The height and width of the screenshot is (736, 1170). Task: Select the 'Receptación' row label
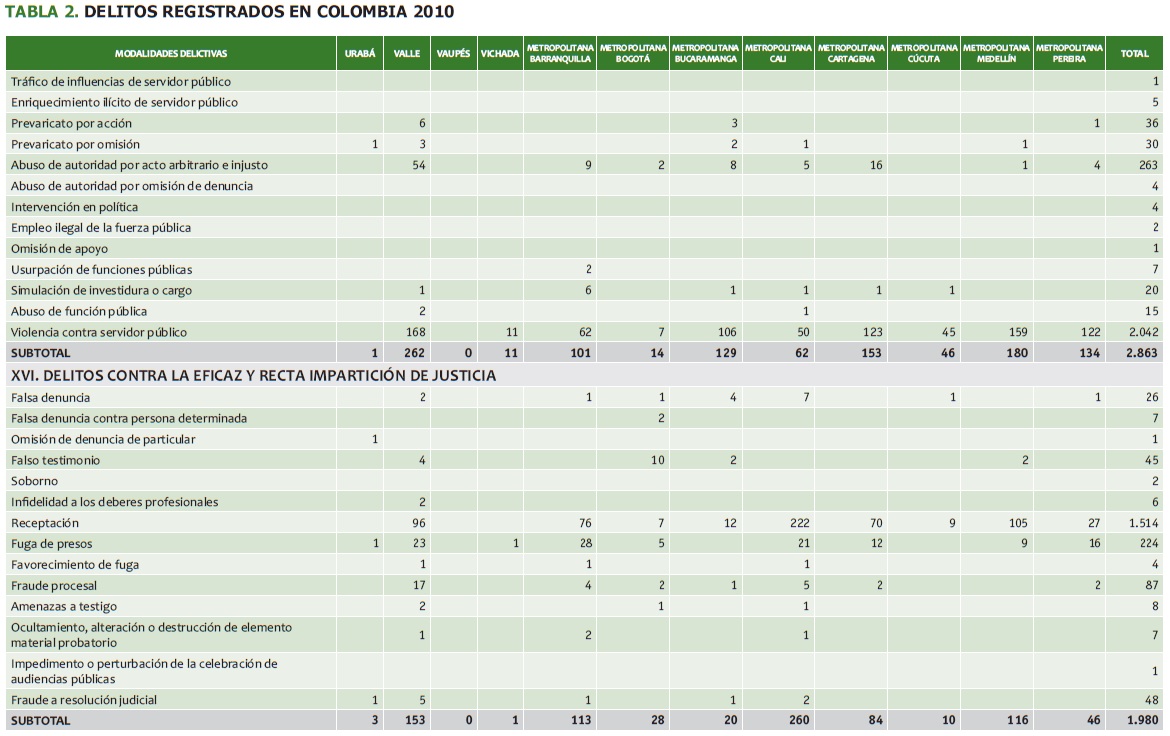(x=44, y=523)
